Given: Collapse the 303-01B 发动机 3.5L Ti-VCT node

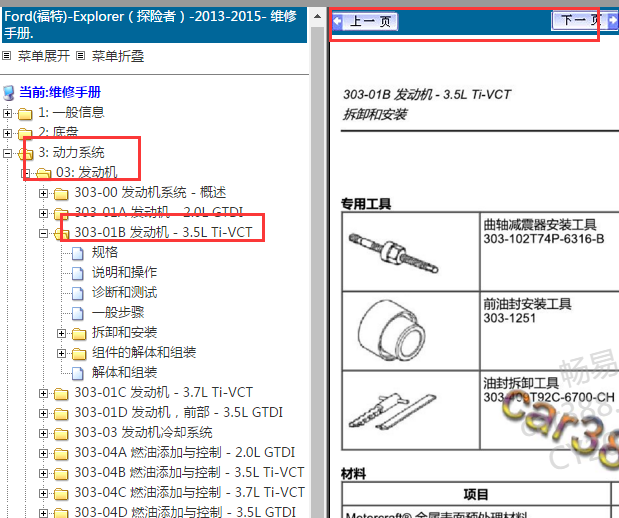Looking at the screenshot, I should tap(43, 234).
